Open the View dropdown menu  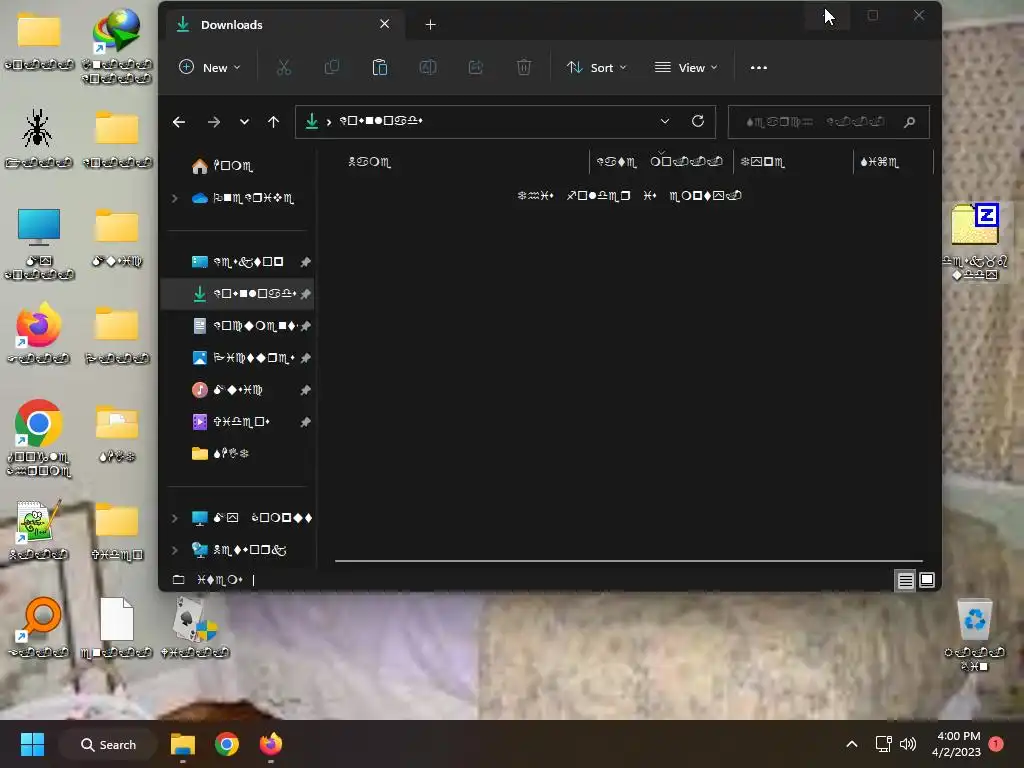click(x=685, y=67)
